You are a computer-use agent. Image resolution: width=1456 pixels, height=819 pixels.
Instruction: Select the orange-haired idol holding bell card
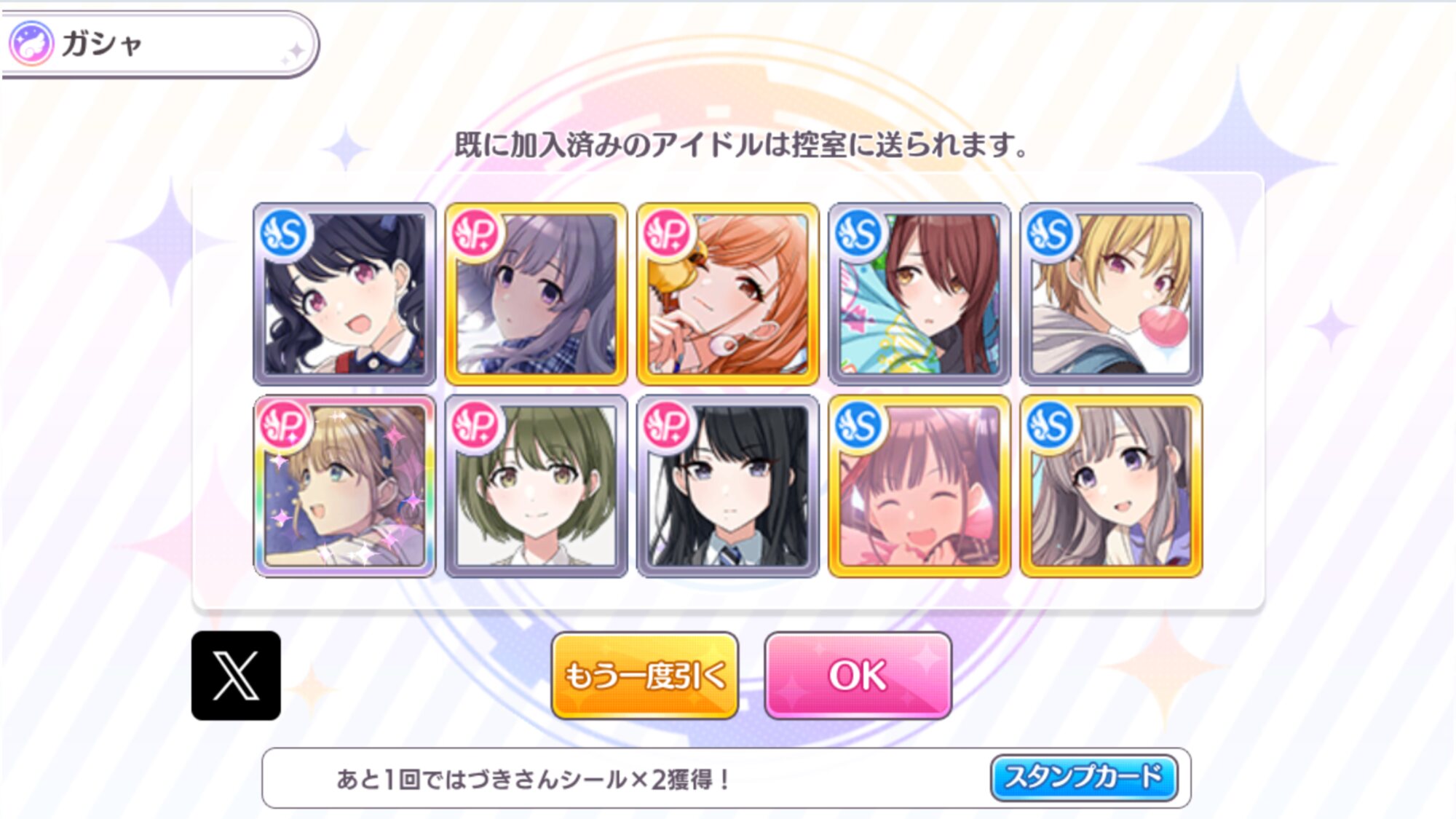click(x=727, y=294)
